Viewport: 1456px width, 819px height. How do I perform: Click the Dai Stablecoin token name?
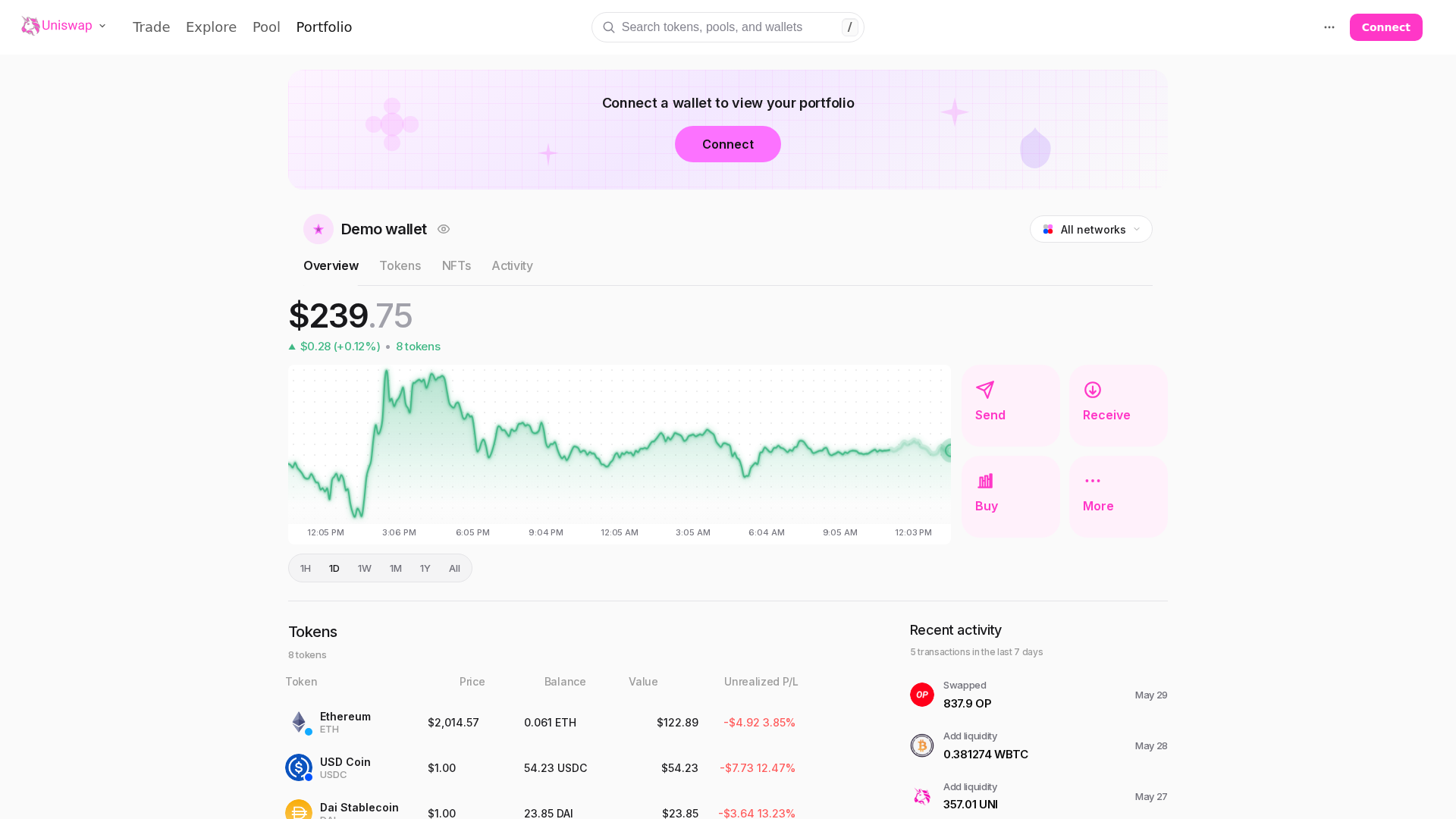click(x=359, y=808)
